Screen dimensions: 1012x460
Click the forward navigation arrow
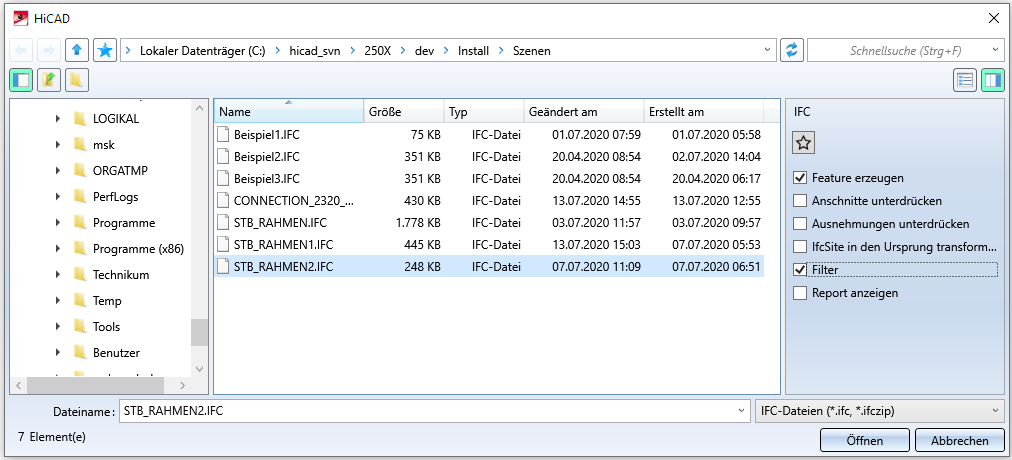48,50
